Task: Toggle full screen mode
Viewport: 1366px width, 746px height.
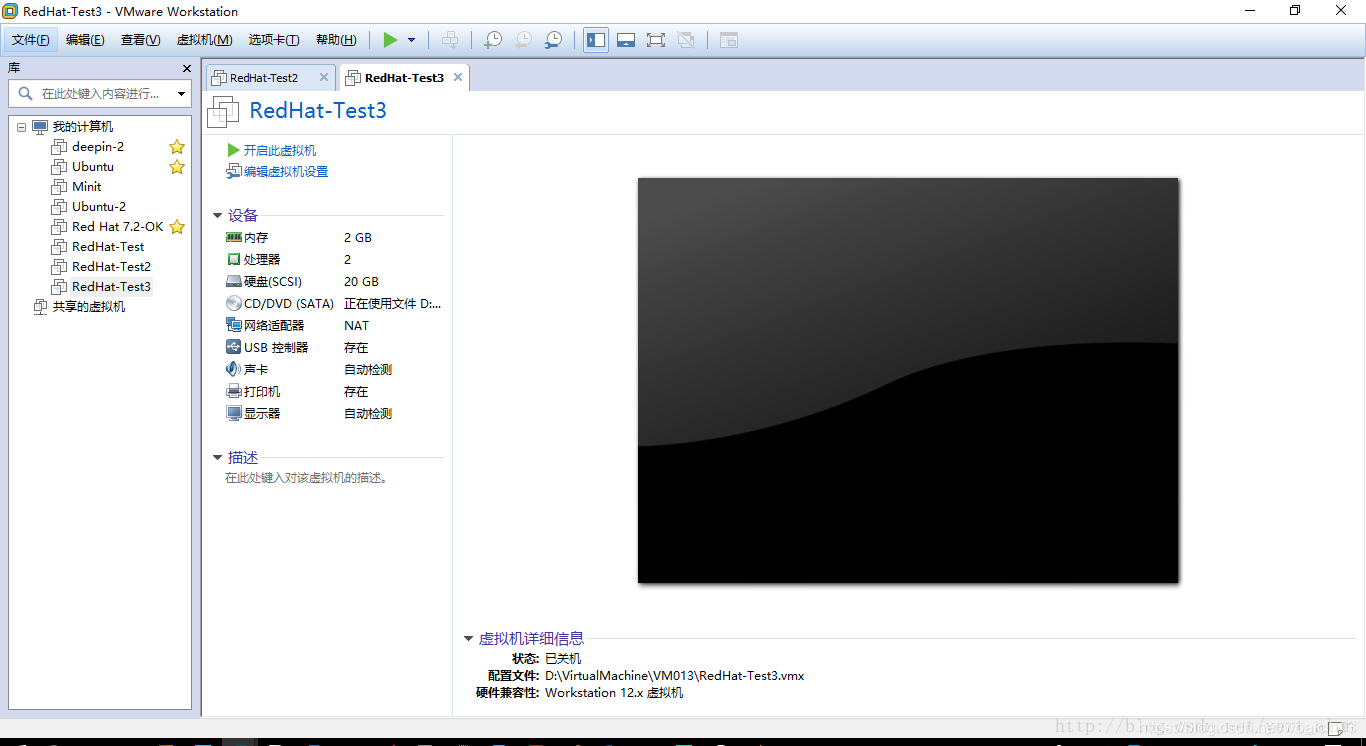Action: tap(656, 40)
